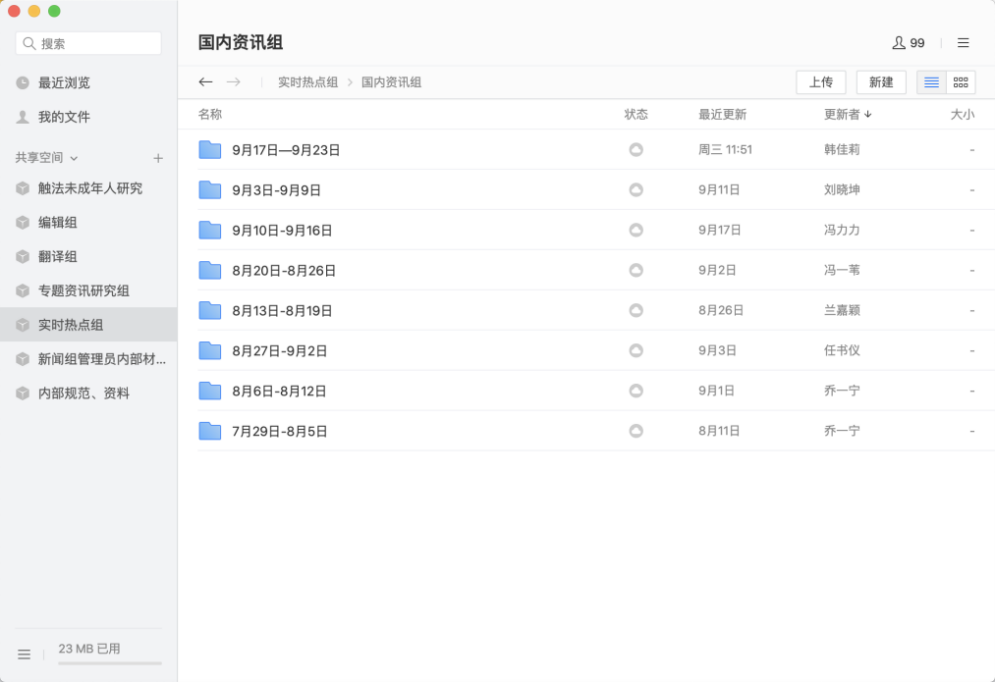Click the back navigation arrow
The height and width of the screenshot is (682, 995).
tap(206, 82)
